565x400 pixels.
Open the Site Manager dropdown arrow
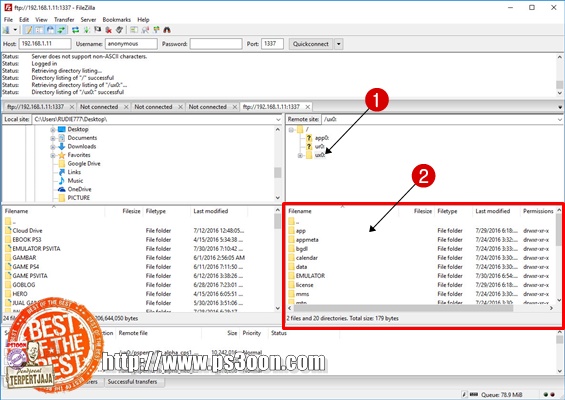click(15, 30)
